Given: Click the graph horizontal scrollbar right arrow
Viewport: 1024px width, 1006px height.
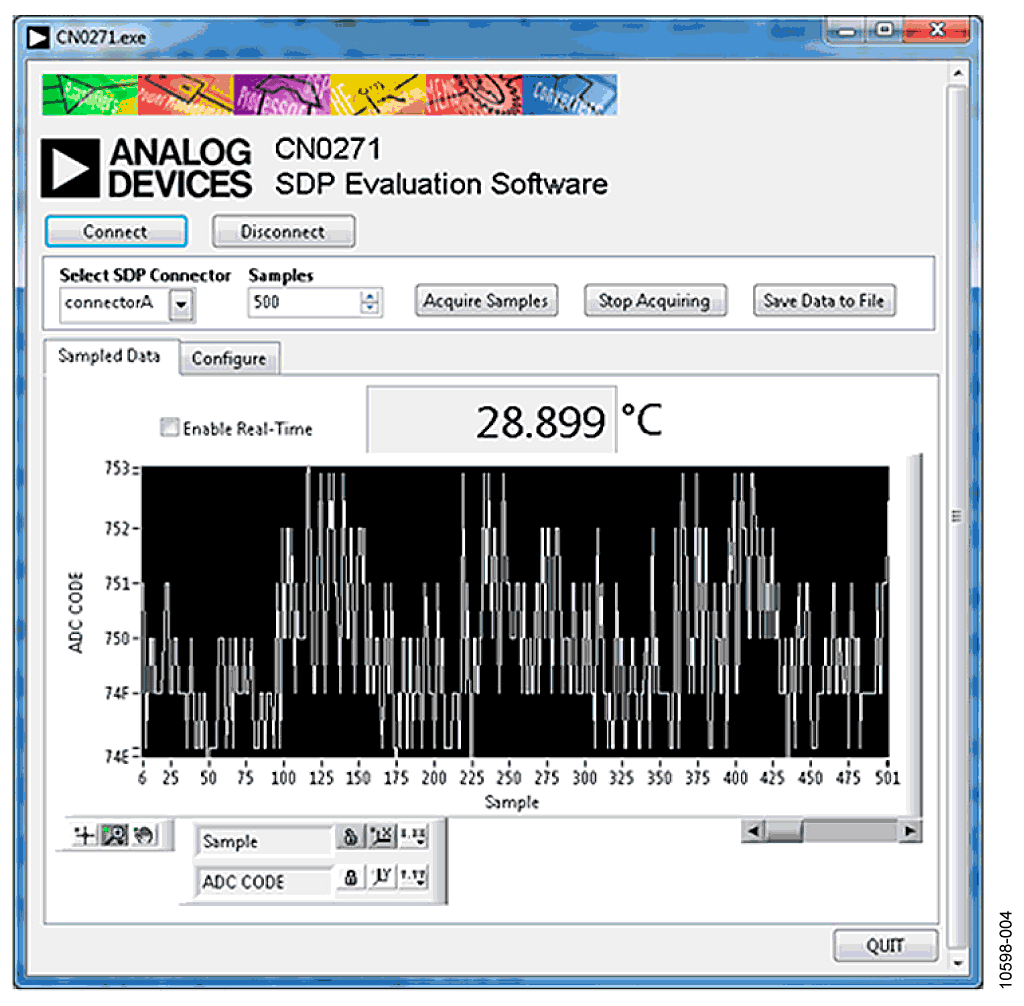Looking at the screenshot, I should [x=910, y=831].
